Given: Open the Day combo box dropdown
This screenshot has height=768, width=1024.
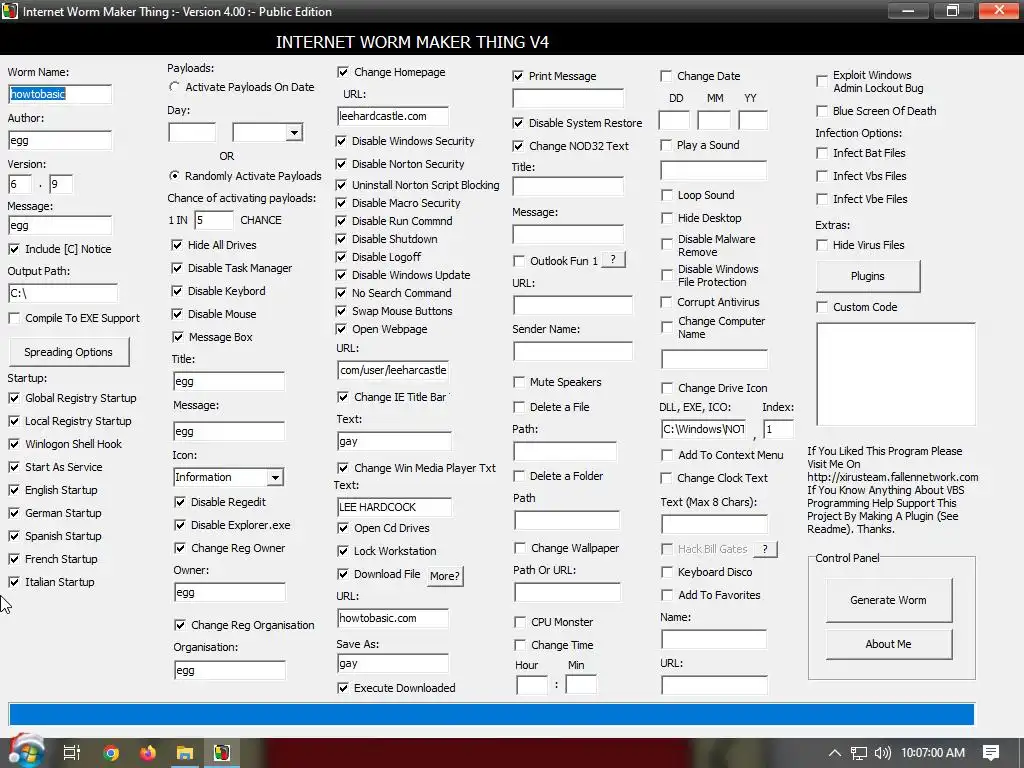Looking at the screenshot, I should [x=294, y=133].
